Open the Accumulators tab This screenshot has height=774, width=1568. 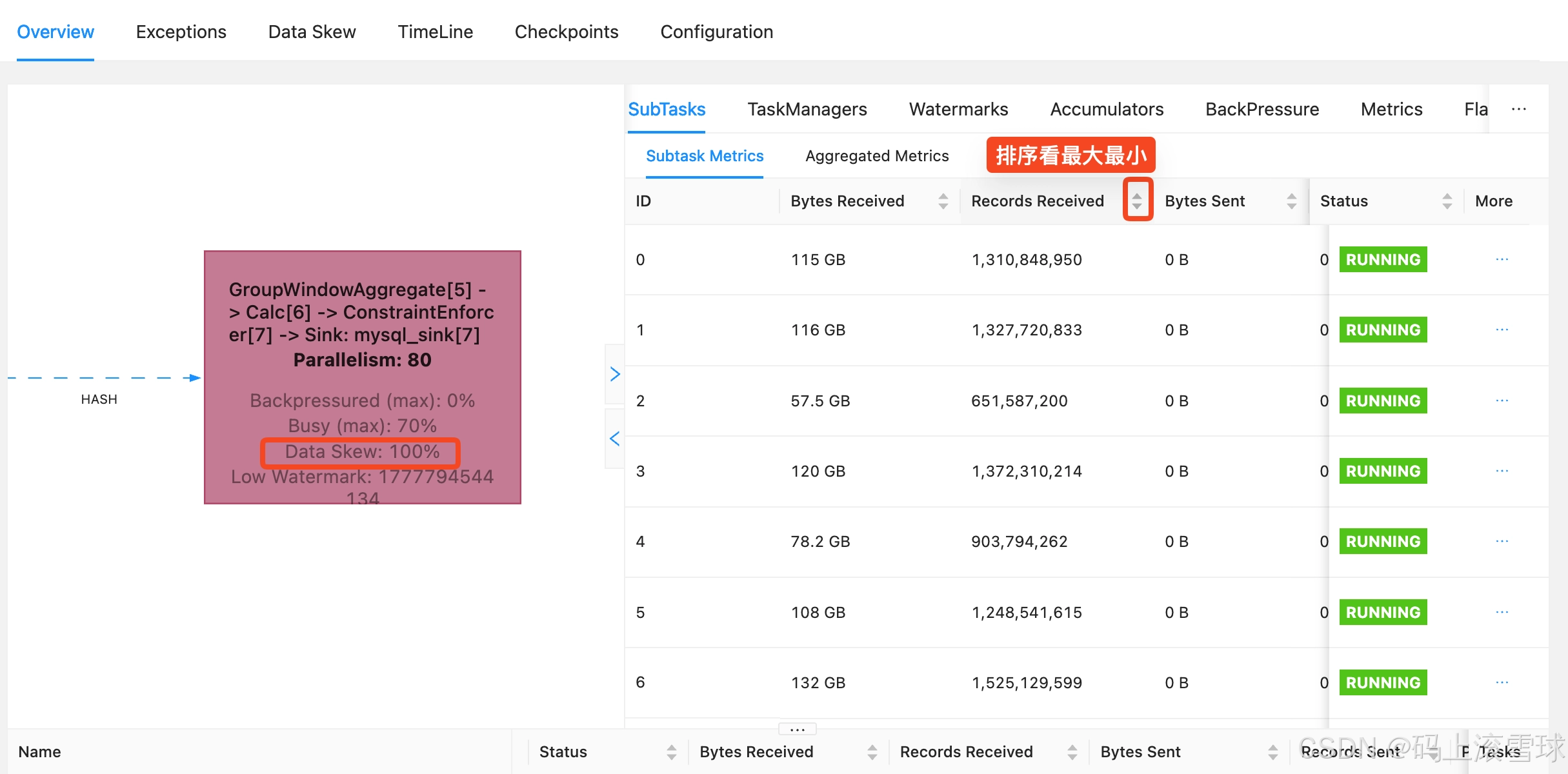(x=1107, y=109)
